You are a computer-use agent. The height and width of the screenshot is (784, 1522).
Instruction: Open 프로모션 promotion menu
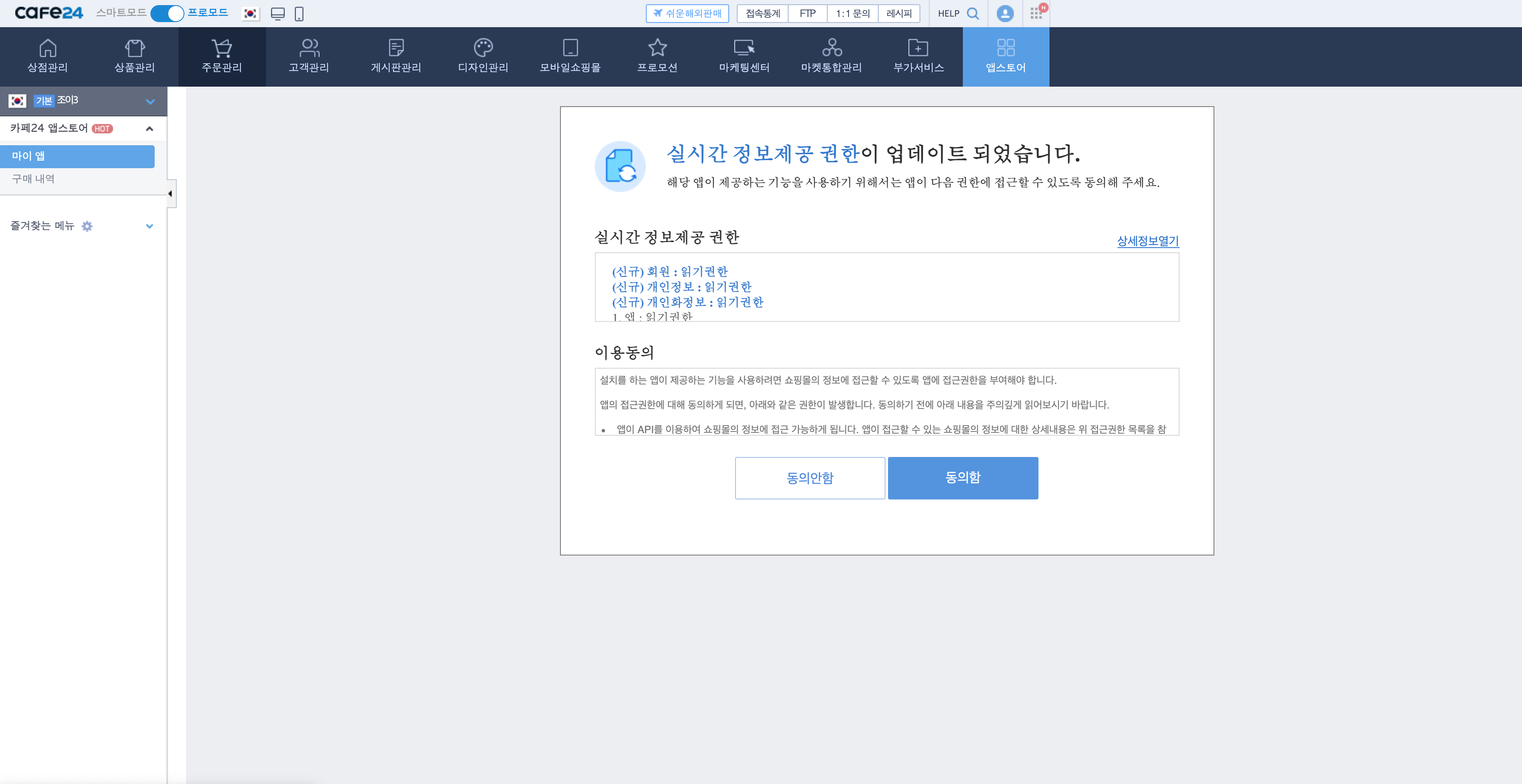tap(658, 56)
